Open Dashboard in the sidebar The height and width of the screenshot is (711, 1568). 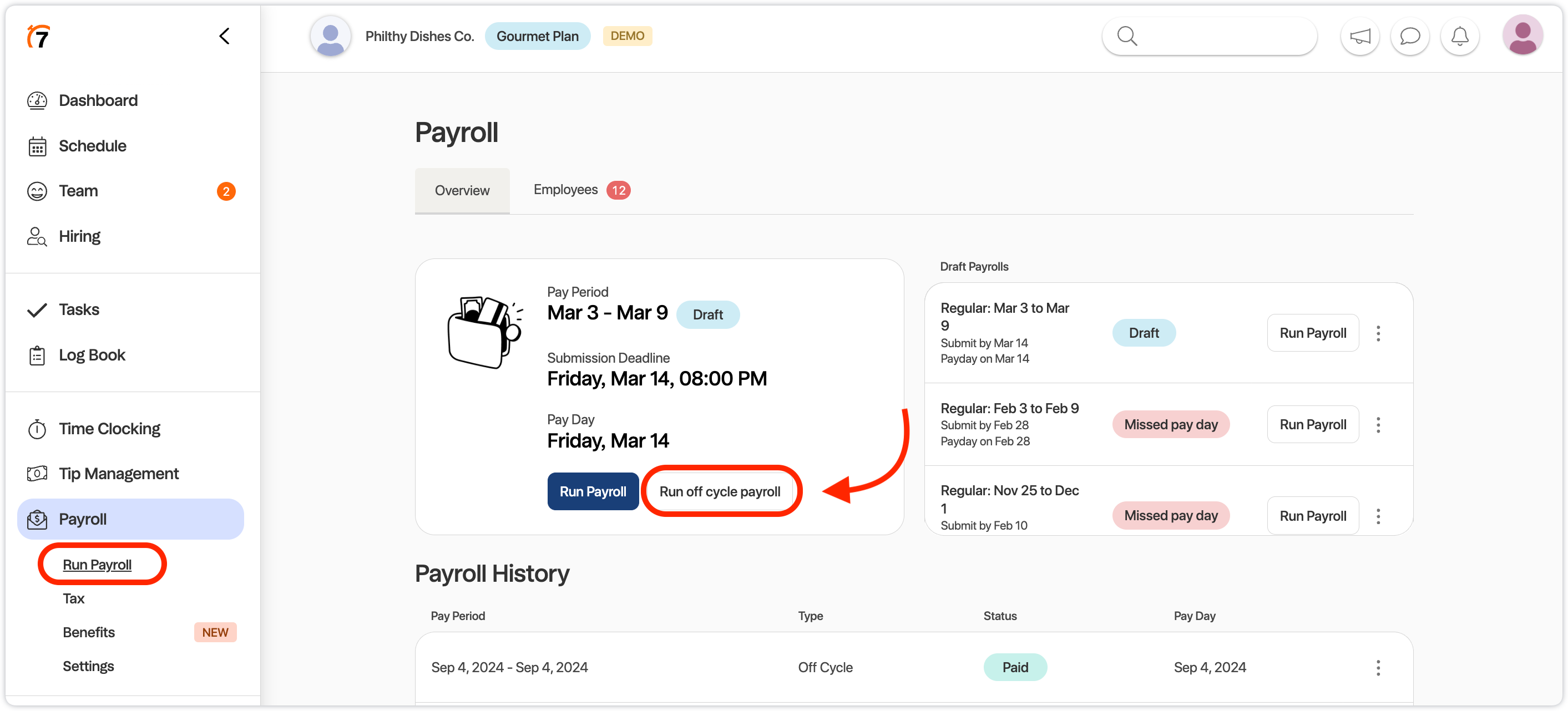[98, 100]
